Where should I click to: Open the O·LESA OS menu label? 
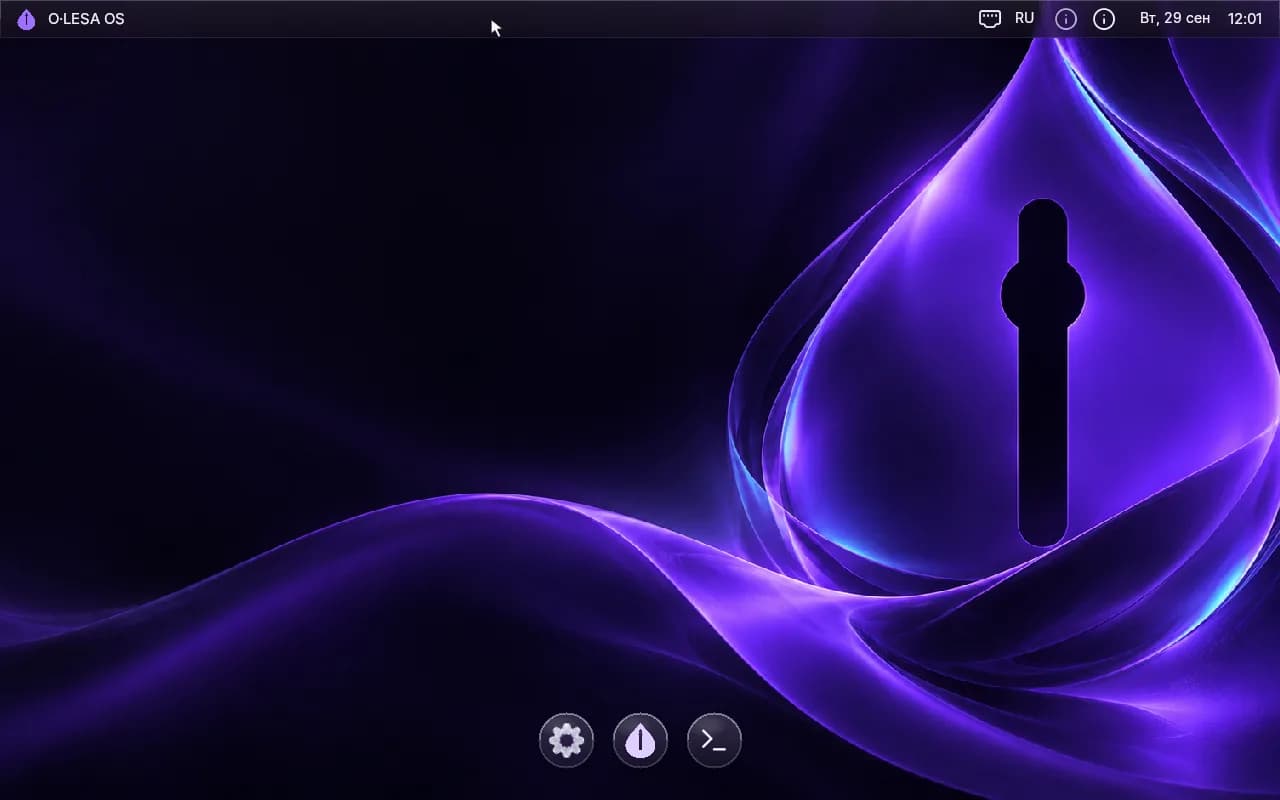[86, 19]
